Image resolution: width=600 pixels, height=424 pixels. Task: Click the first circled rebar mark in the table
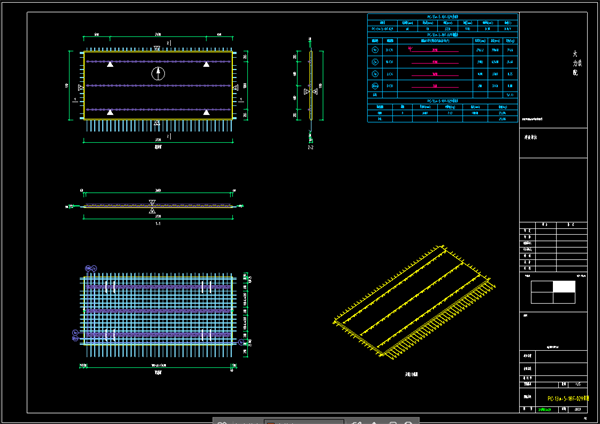tap(375, 50)
